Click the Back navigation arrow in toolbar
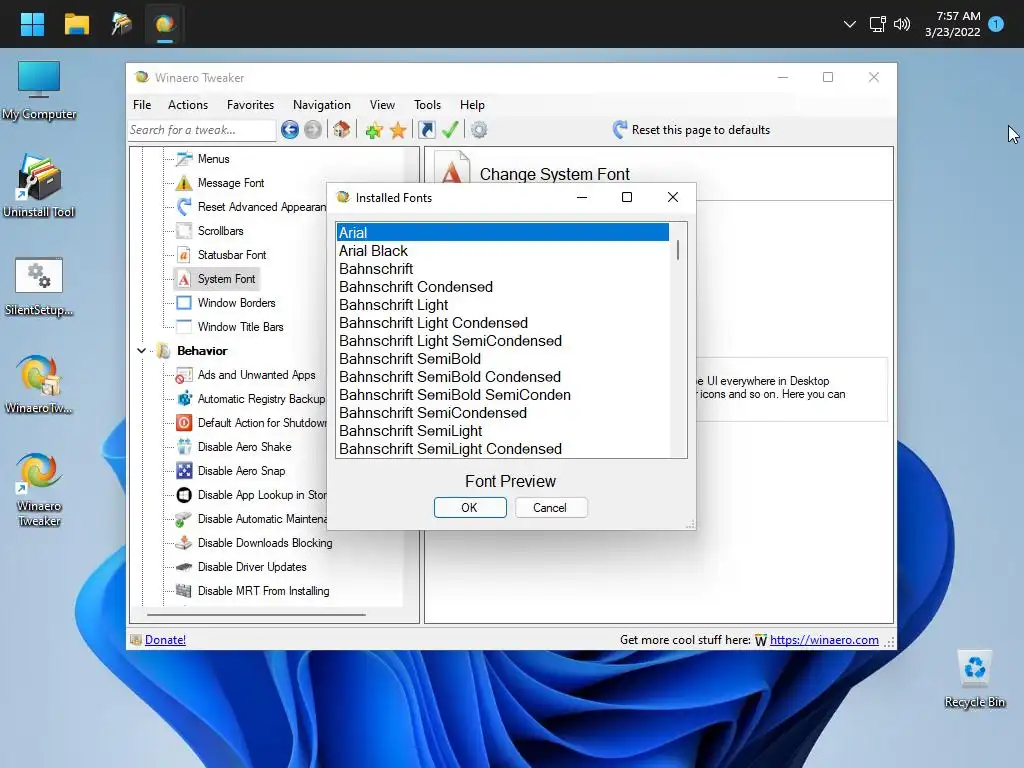1024x768 pixels. tap(290, 130)
